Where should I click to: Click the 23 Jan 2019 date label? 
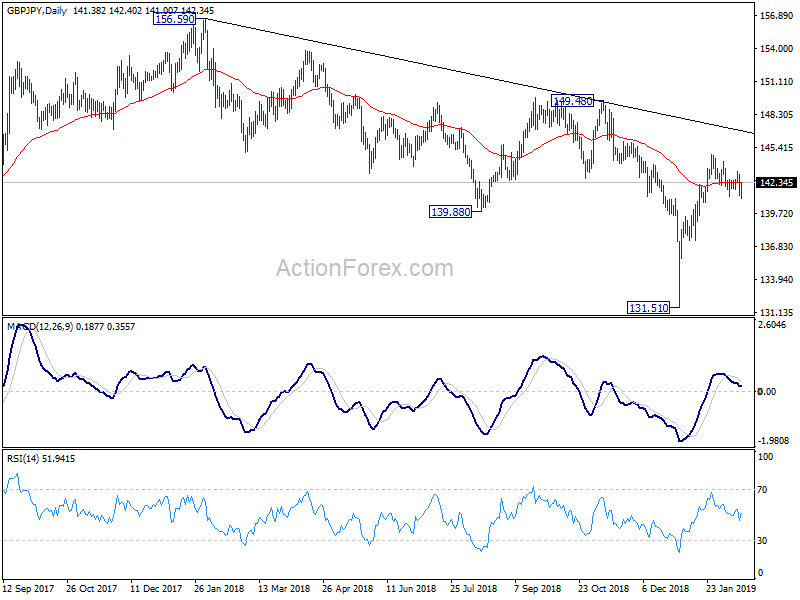tap(731, 588)
